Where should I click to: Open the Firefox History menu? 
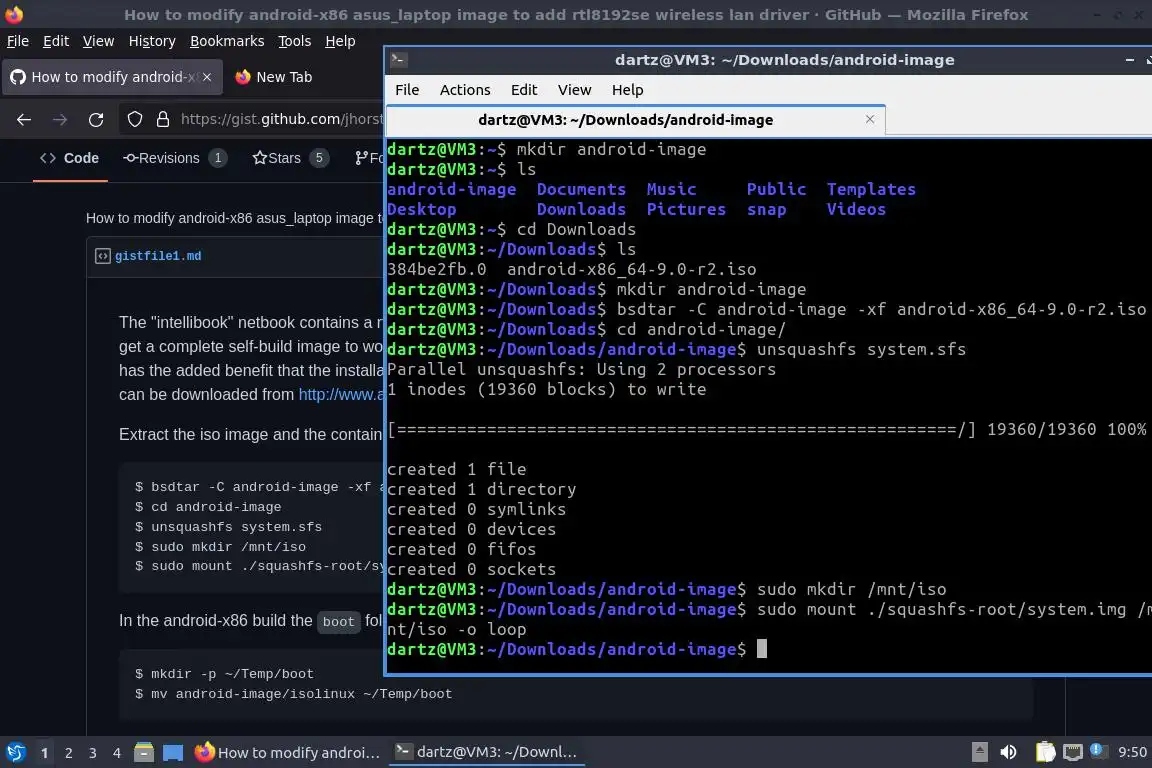(152, 41)
